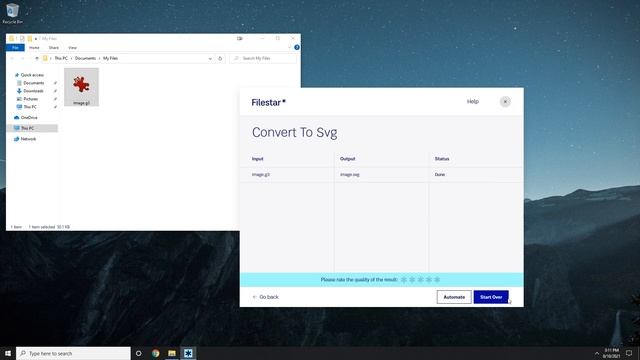Image resolution: width=640 pixels, height=360 pixels.
Task: Rate the result five stars
Action: 437,280
